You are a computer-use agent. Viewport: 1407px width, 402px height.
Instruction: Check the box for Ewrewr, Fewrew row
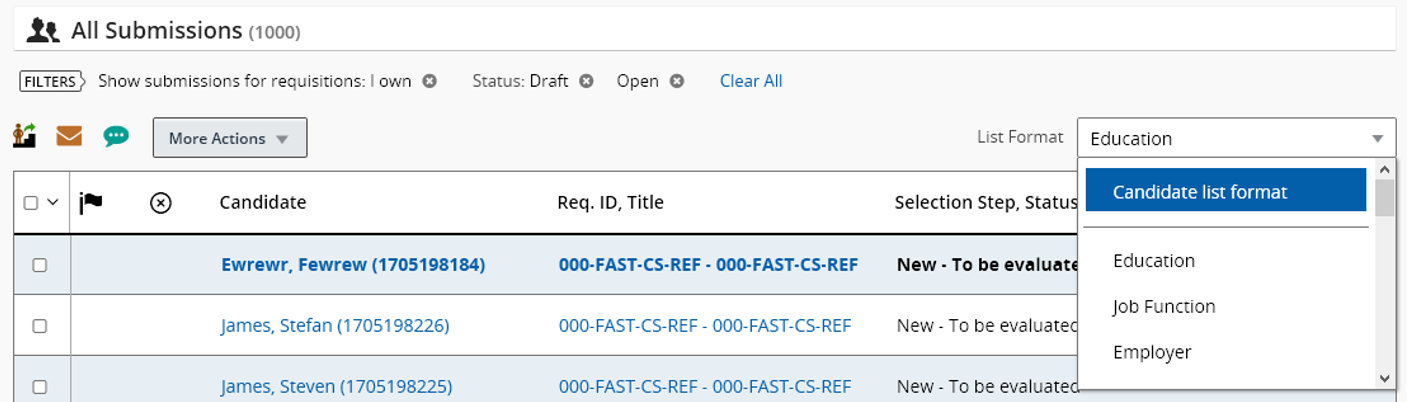pyautogui.click(x=40, y=265)
